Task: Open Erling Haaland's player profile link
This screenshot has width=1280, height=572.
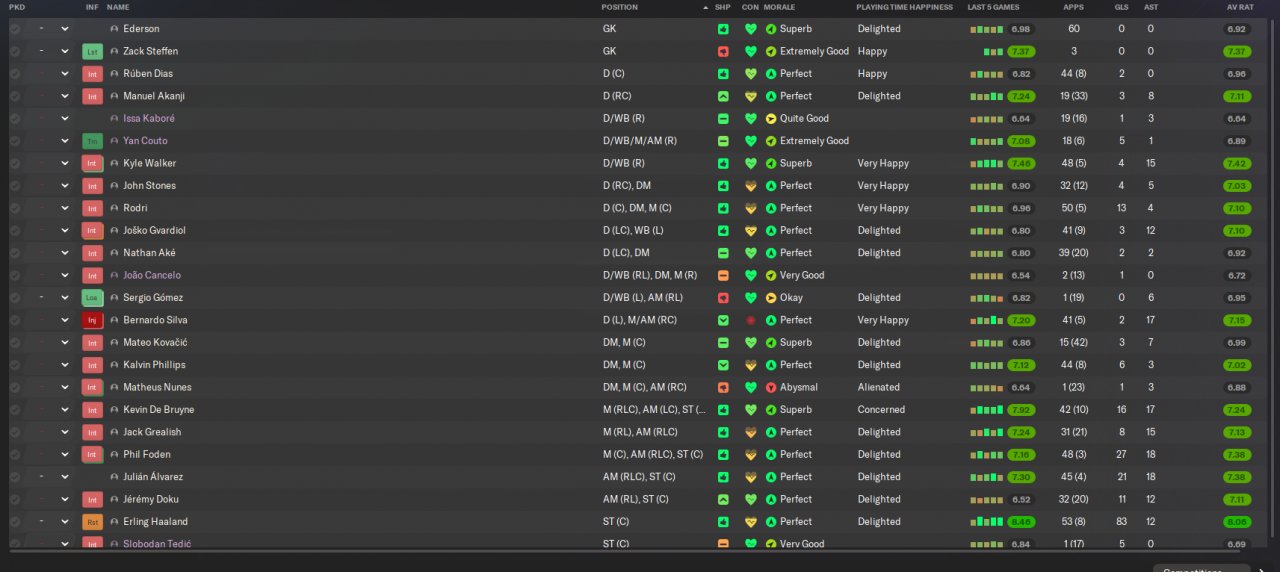Action: pos(155,522)
